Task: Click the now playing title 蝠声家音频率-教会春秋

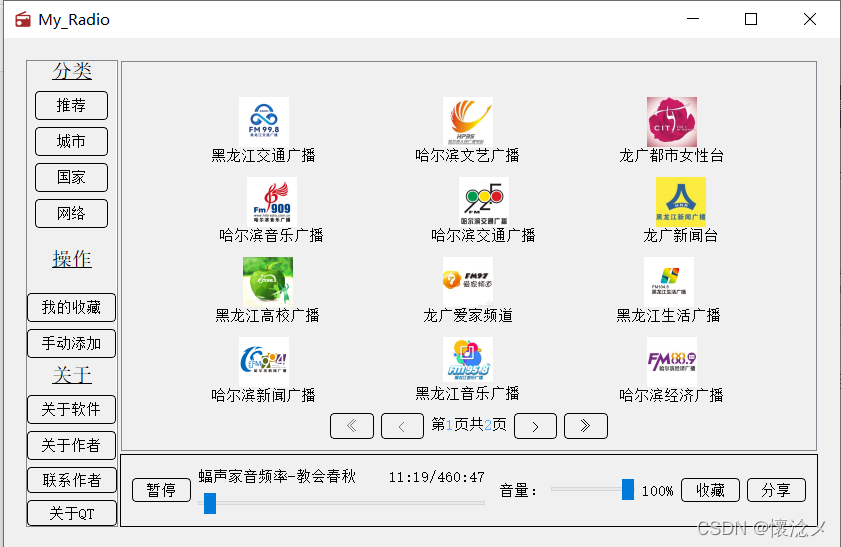Action: 277,476
